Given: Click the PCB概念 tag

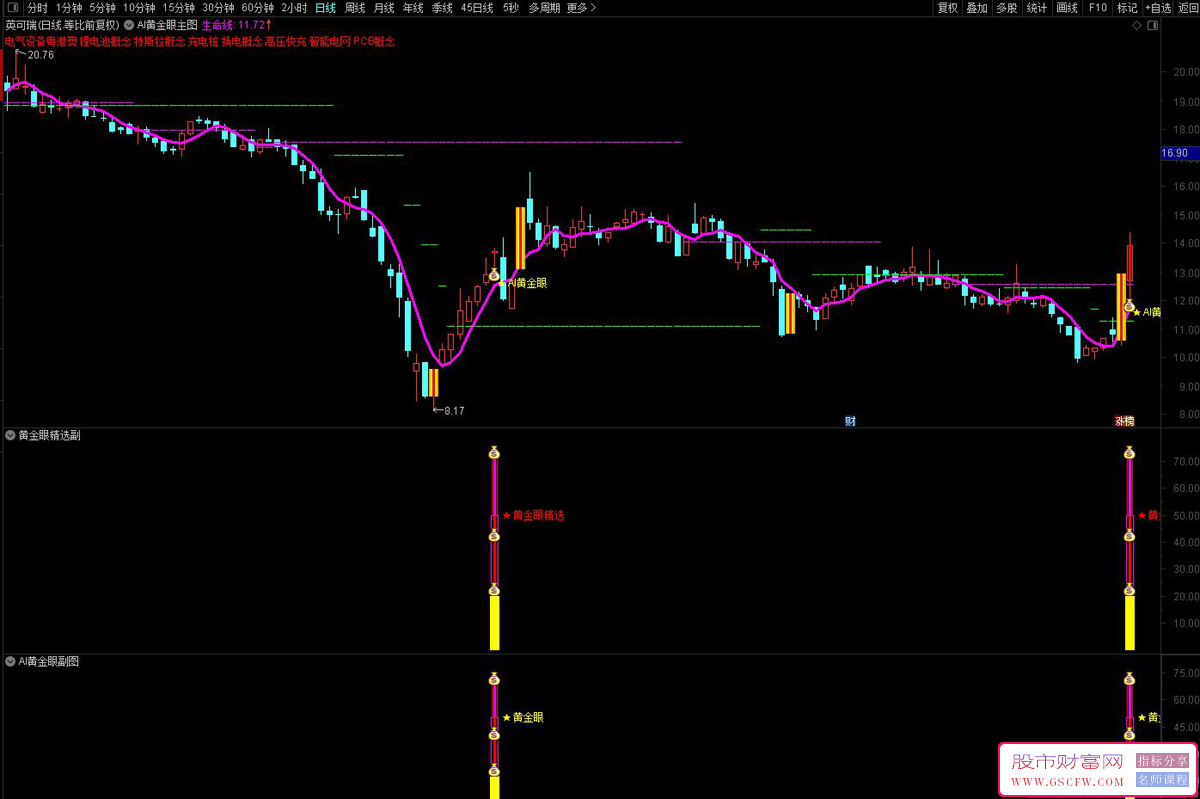Looking at the screenshot, I should (x=375, y=42).
